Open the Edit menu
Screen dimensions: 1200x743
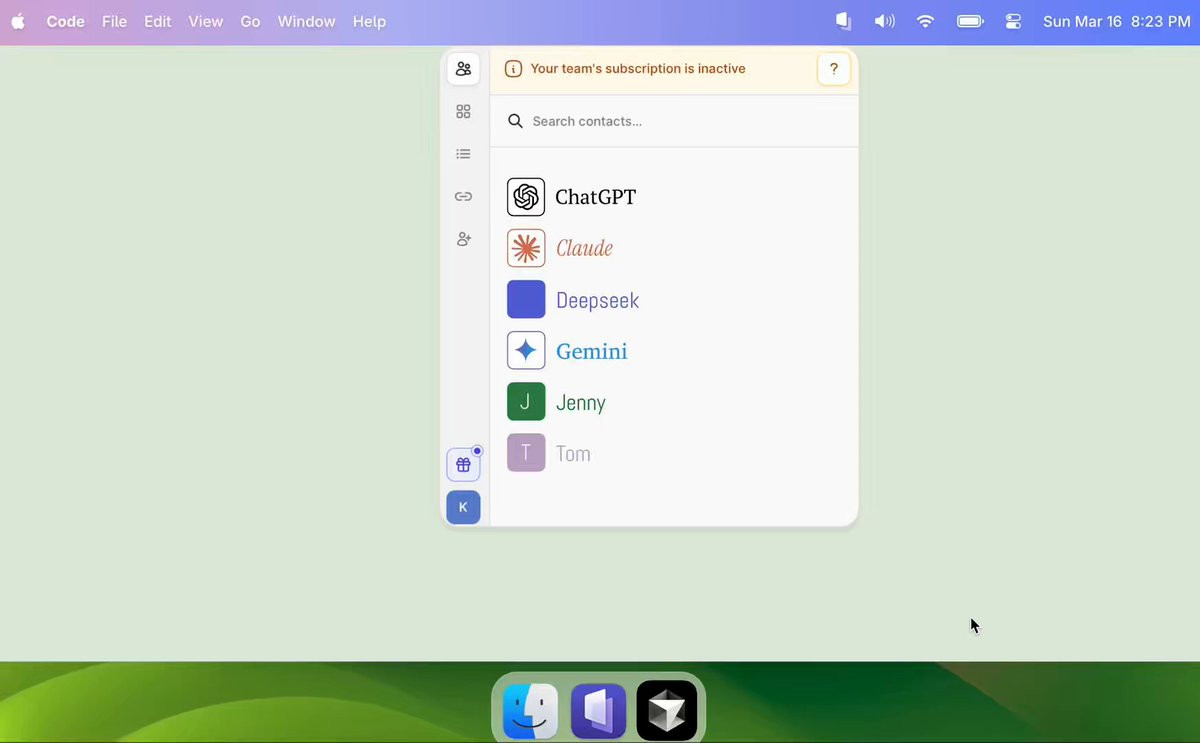(x=157, y=21)
